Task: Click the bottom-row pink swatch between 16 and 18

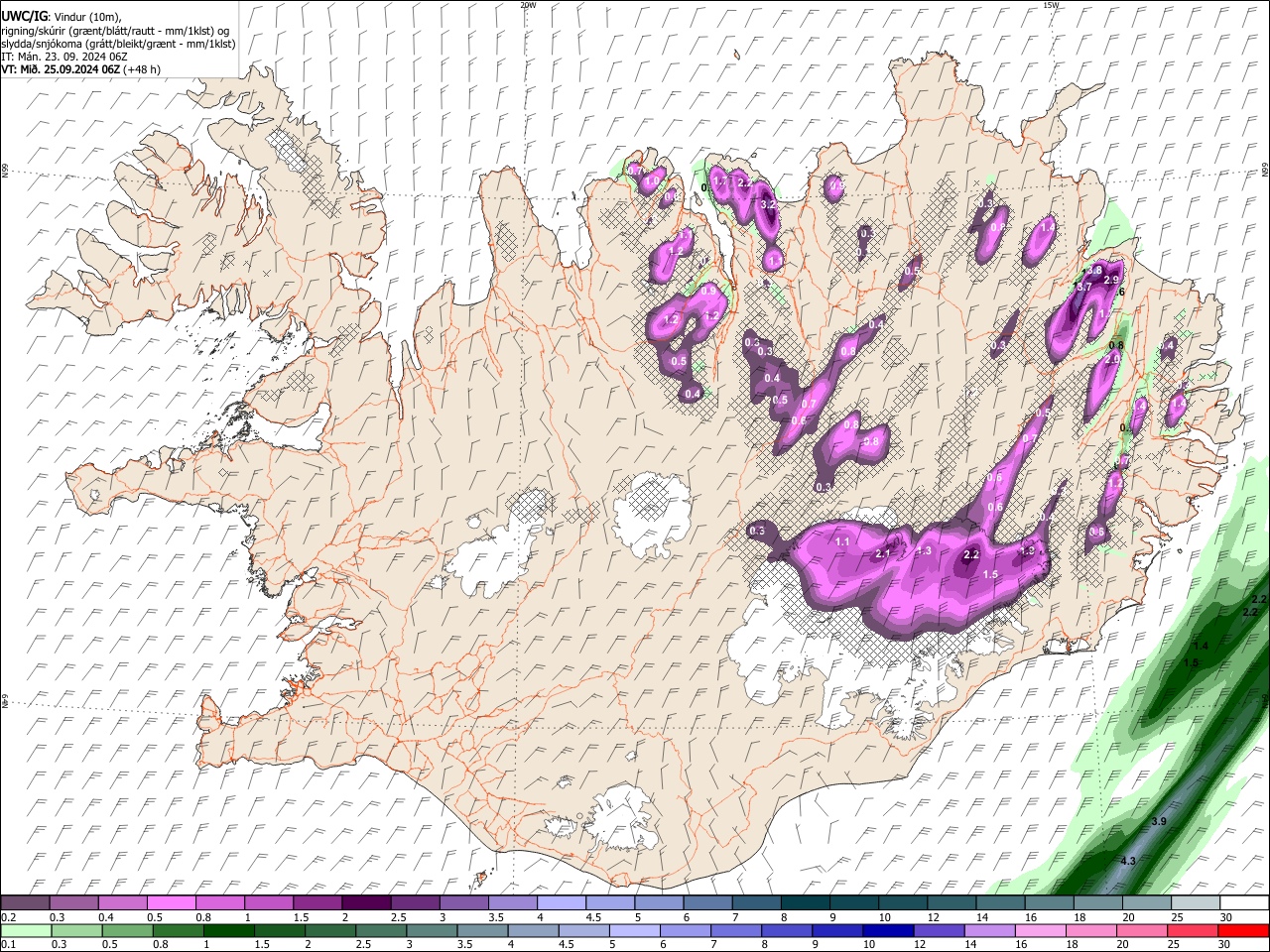Action: pos(1039,930)
